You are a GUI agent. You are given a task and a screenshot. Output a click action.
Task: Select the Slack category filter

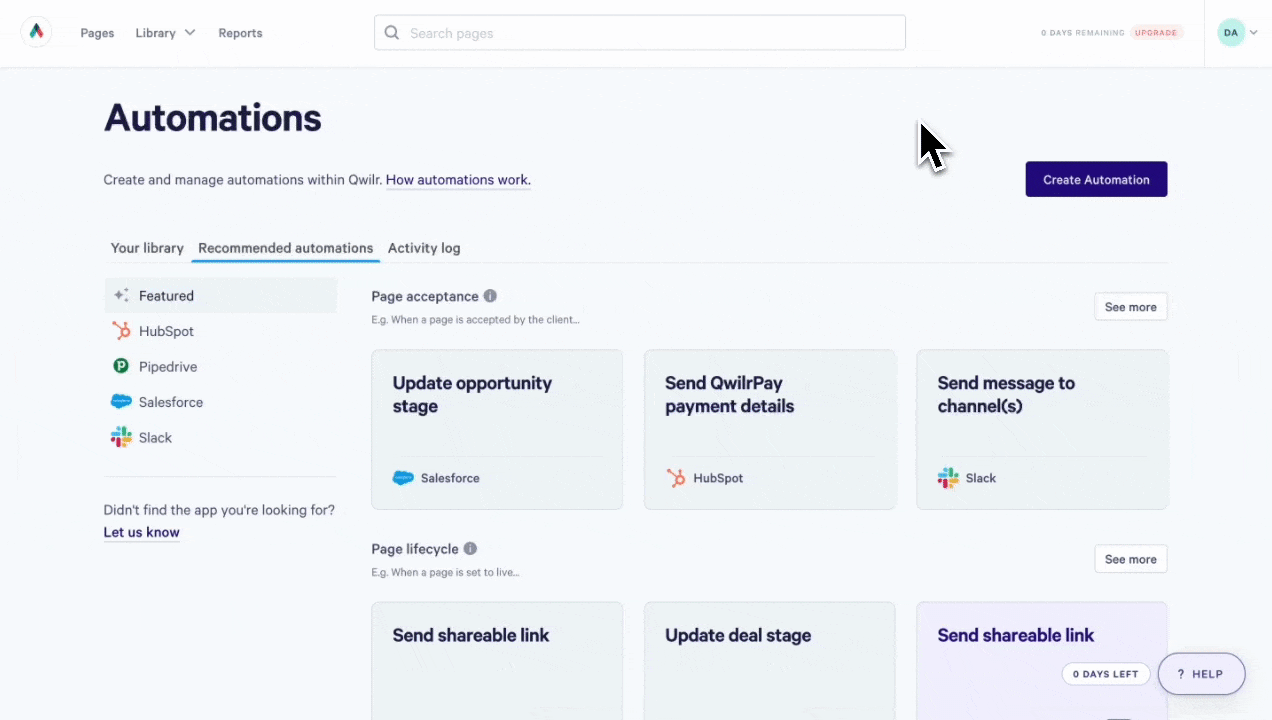[155, 437]
